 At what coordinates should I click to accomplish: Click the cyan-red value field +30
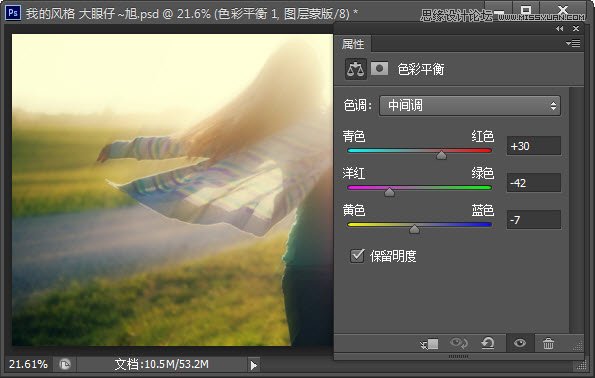coord(534,146)
